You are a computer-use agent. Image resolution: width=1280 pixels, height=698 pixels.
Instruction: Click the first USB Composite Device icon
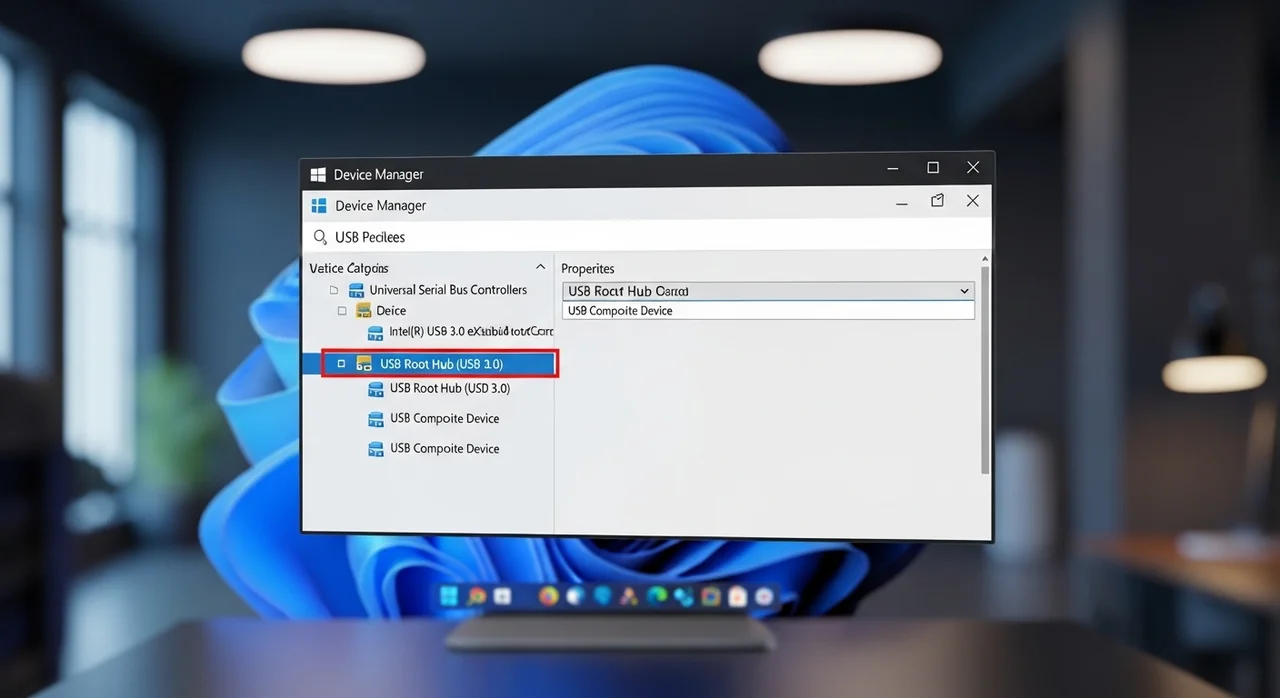click(x=376, y=419)
